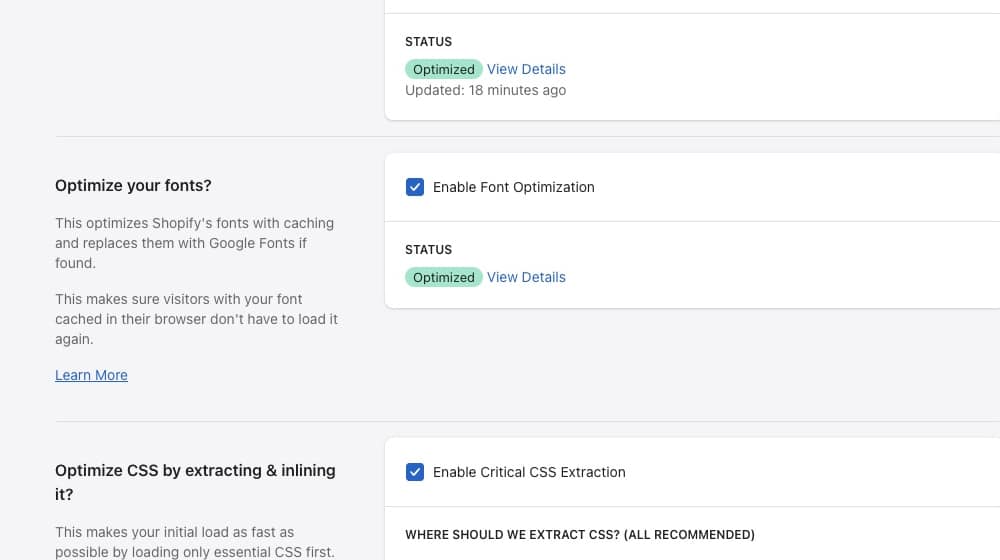The image size is (1000, 560).
Task: Click the paragraph about loading essential CSS first
Action: [194, 542]
